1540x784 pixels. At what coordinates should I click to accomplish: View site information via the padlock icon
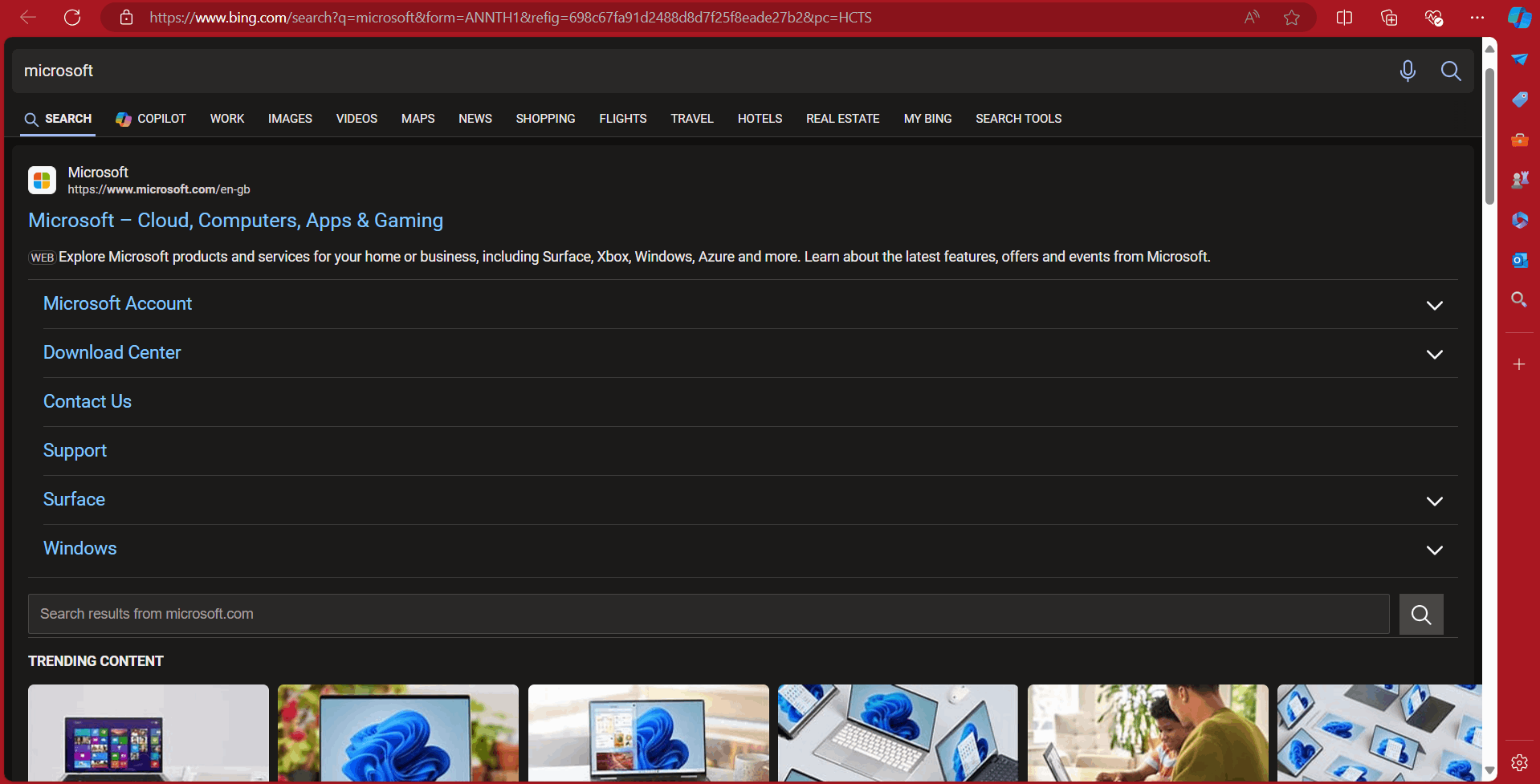[126, 17]
